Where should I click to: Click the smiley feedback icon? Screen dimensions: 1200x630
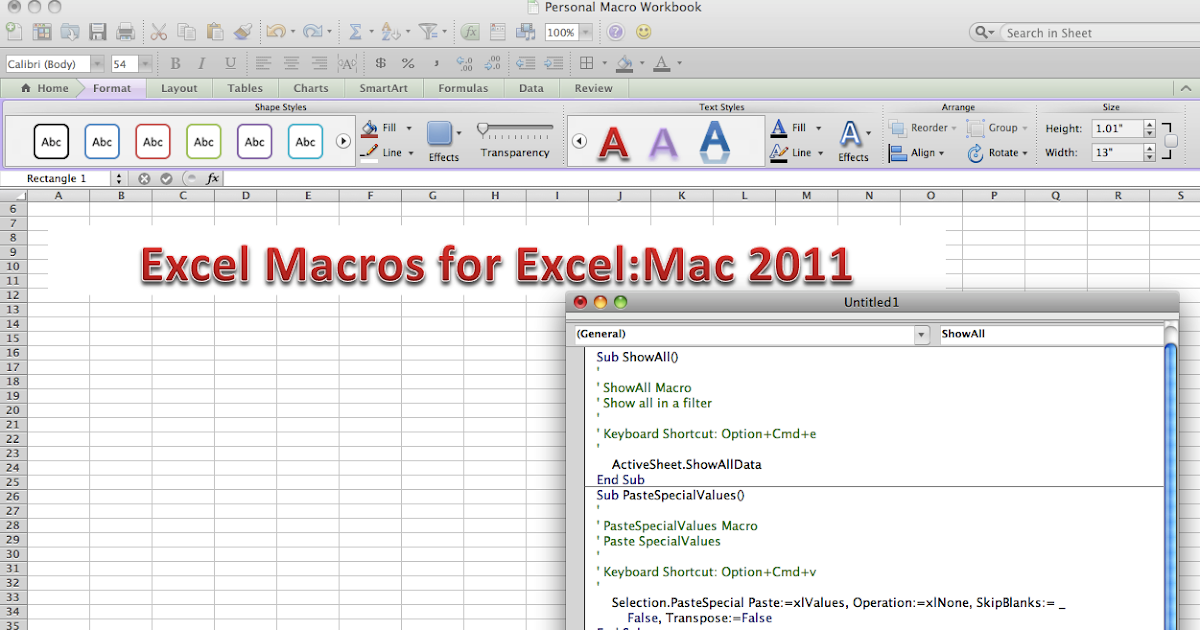644,32
